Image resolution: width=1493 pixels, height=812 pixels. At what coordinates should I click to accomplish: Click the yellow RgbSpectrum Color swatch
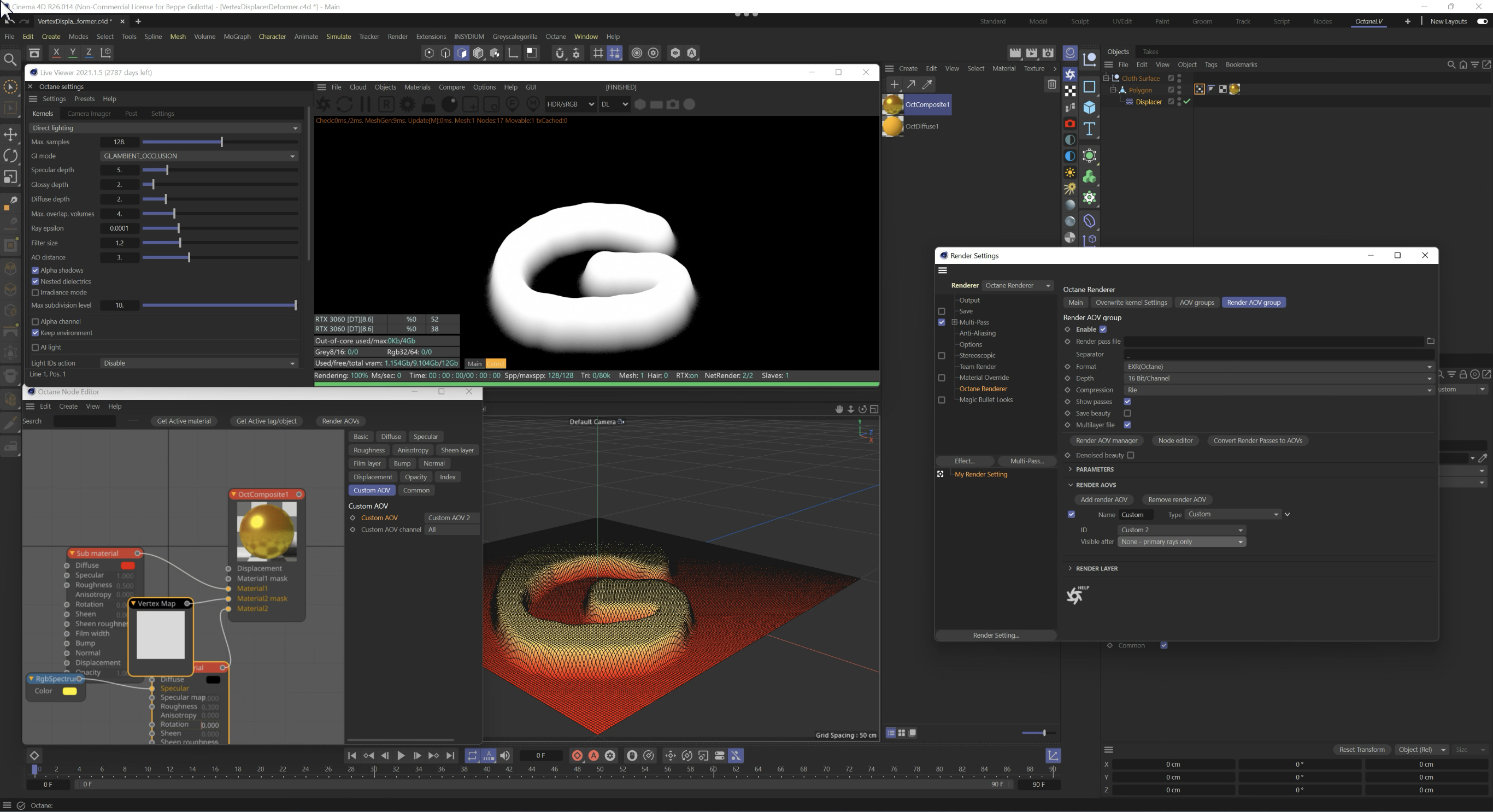coord(69,691)
